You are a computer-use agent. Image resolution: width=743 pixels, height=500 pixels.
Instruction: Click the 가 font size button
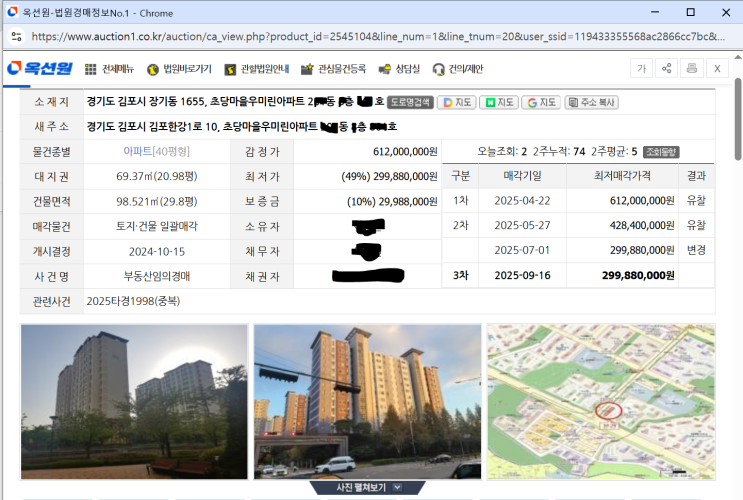click(641, 68)
